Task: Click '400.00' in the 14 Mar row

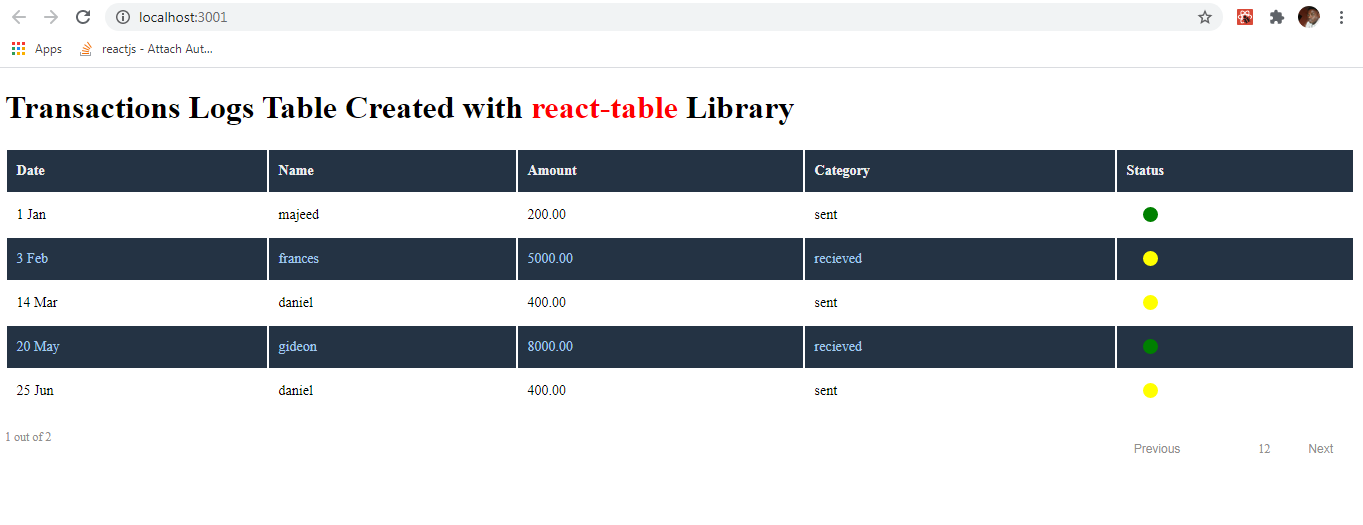Action: [x=547, y=302]
